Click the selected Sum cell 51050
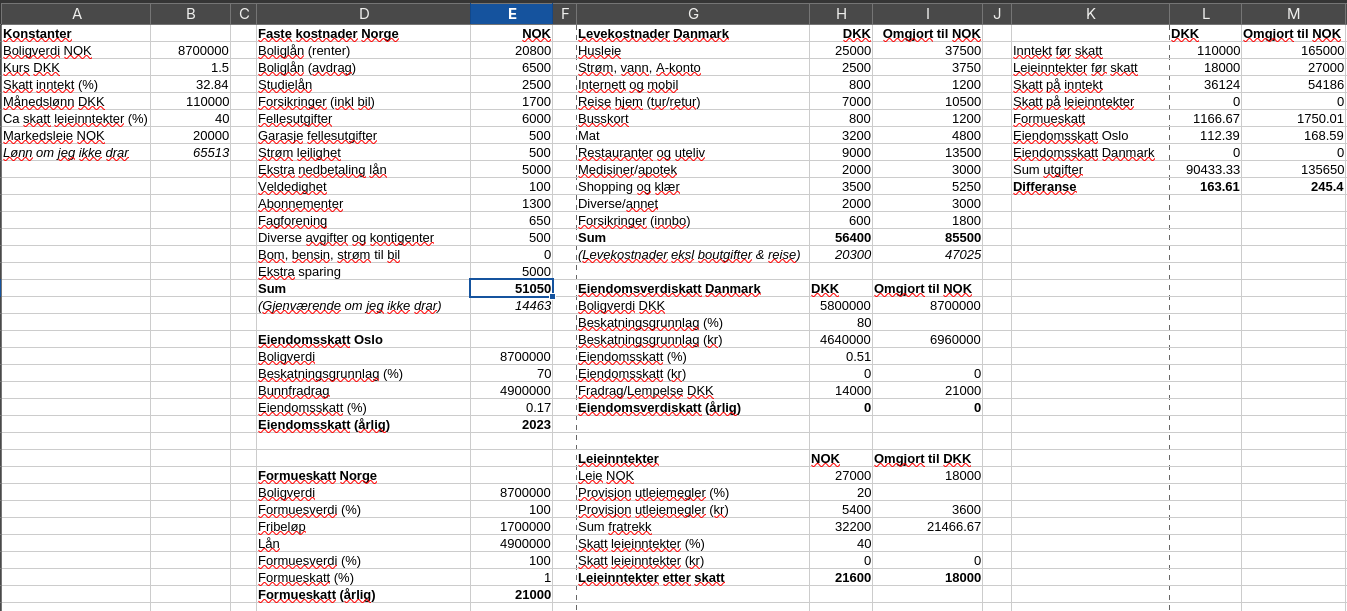1347x611 pixels. click(511, 288)
